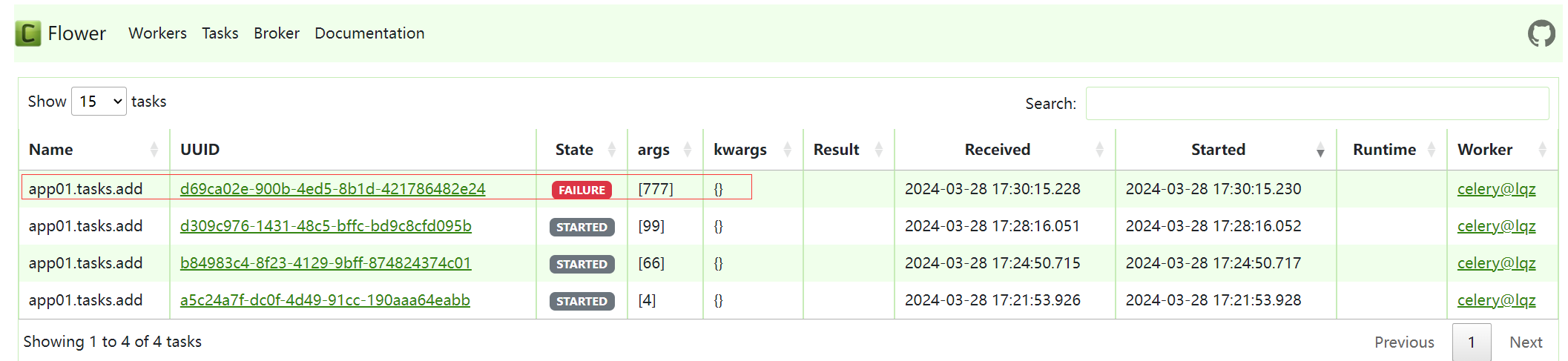1568x361 pixels.
Task: Sort by State column arrows
Action: click(611, 150)
